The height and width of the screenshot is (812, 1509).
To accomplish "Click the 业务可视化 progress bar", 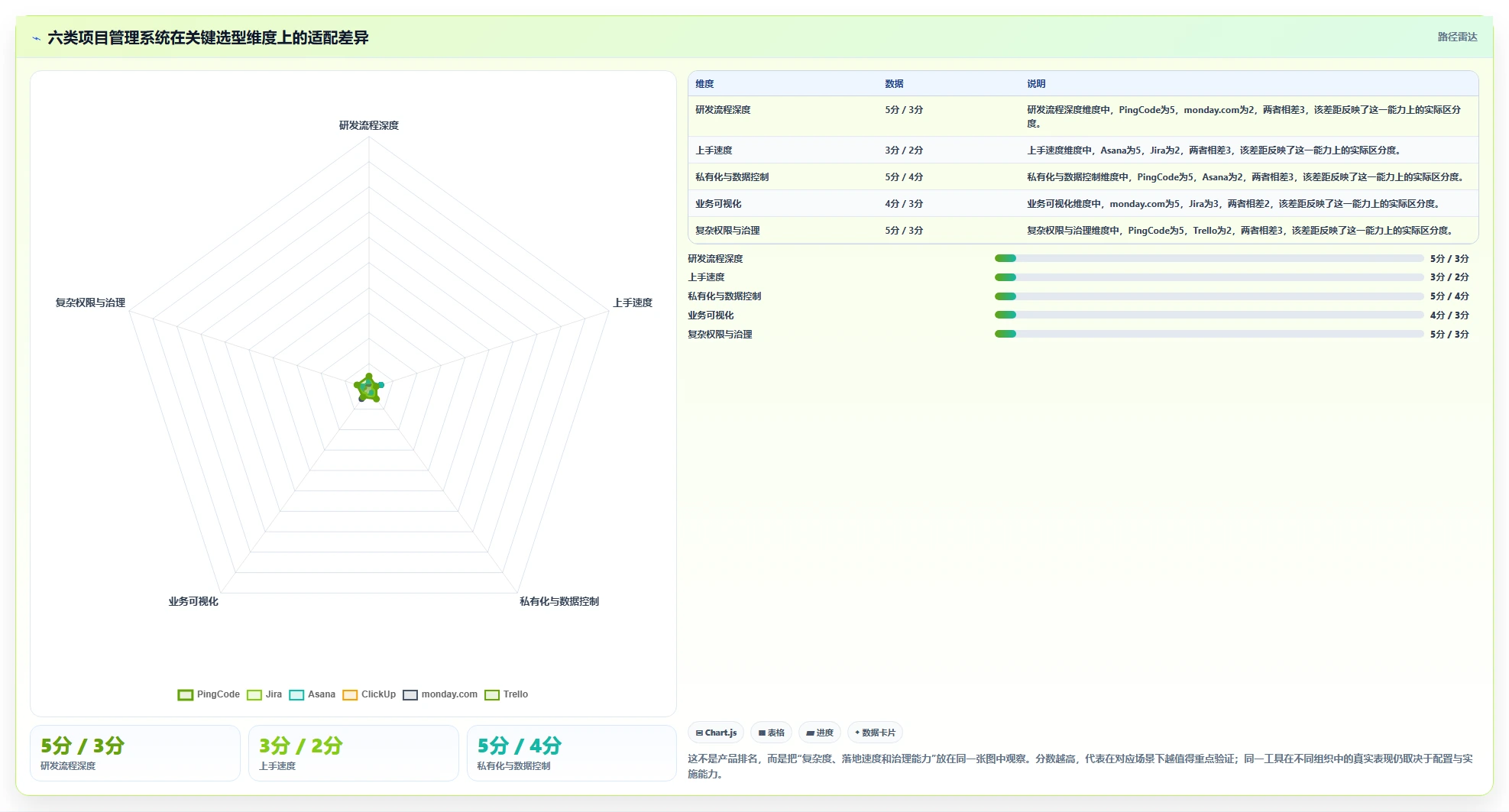I will click(x=1209, y=315).
